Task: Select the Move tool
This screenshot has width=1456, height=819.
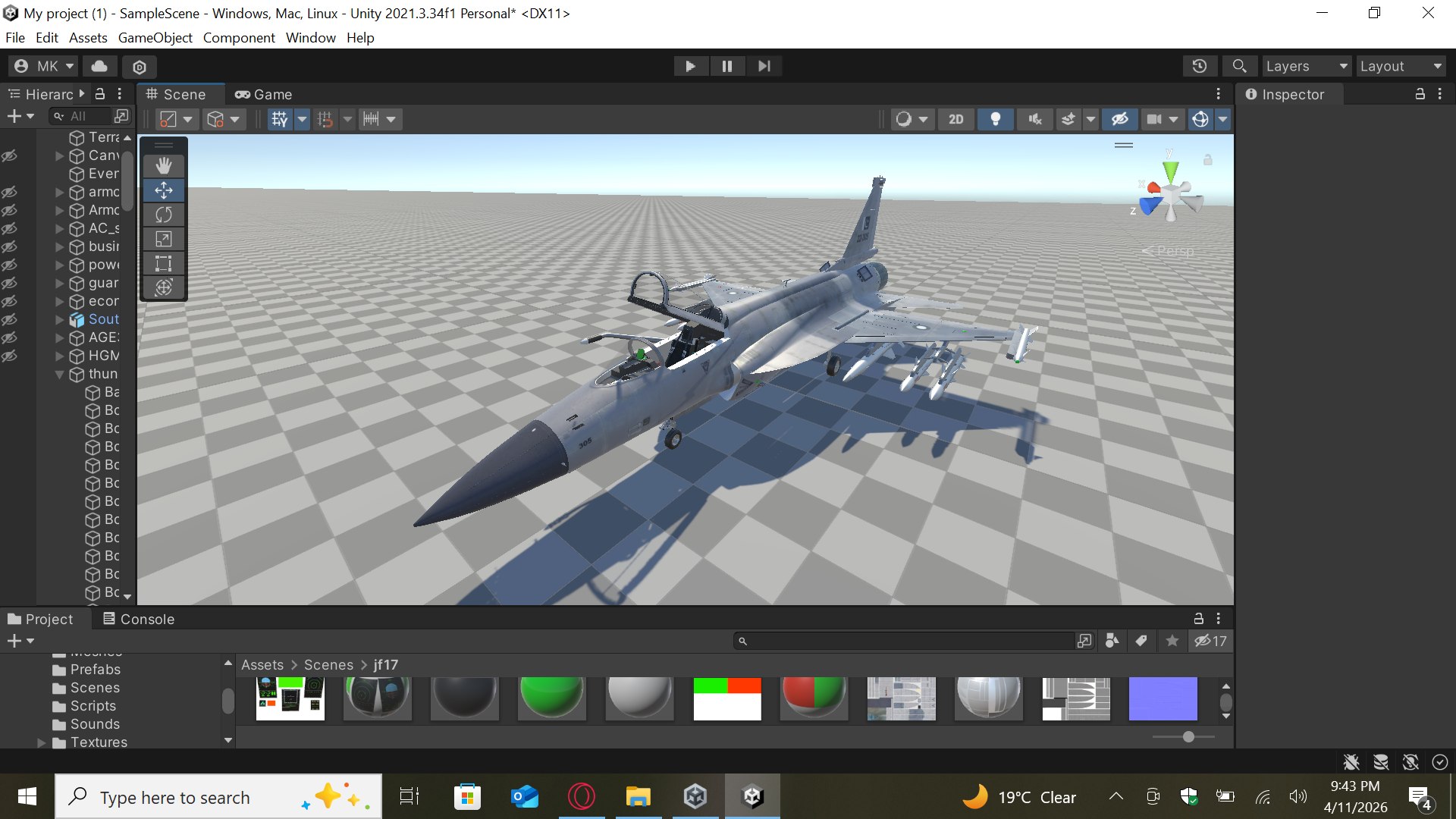Action: [164, 190]
